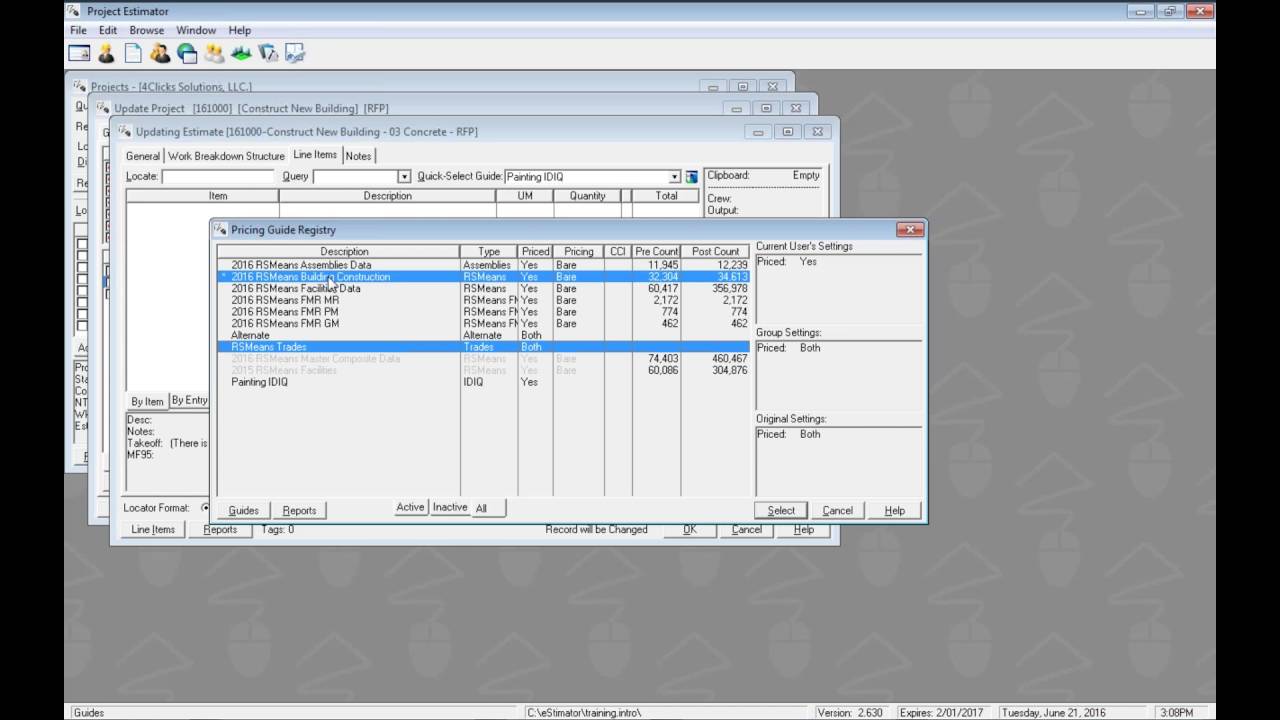The width and height of the screenshot is (1280, 720).
Task: Click the Pricing Guide Registry title bar icon
Action: (221, 230)
